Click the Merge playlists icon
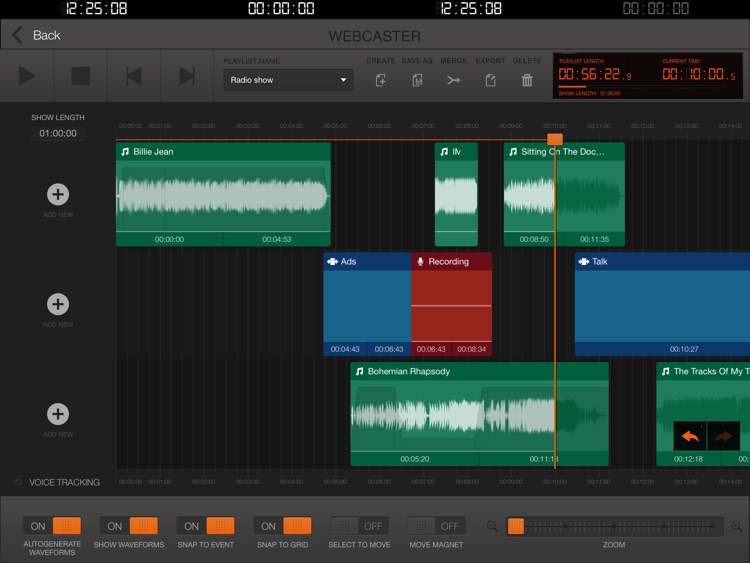The image size is (750, 563). point(453,80)
